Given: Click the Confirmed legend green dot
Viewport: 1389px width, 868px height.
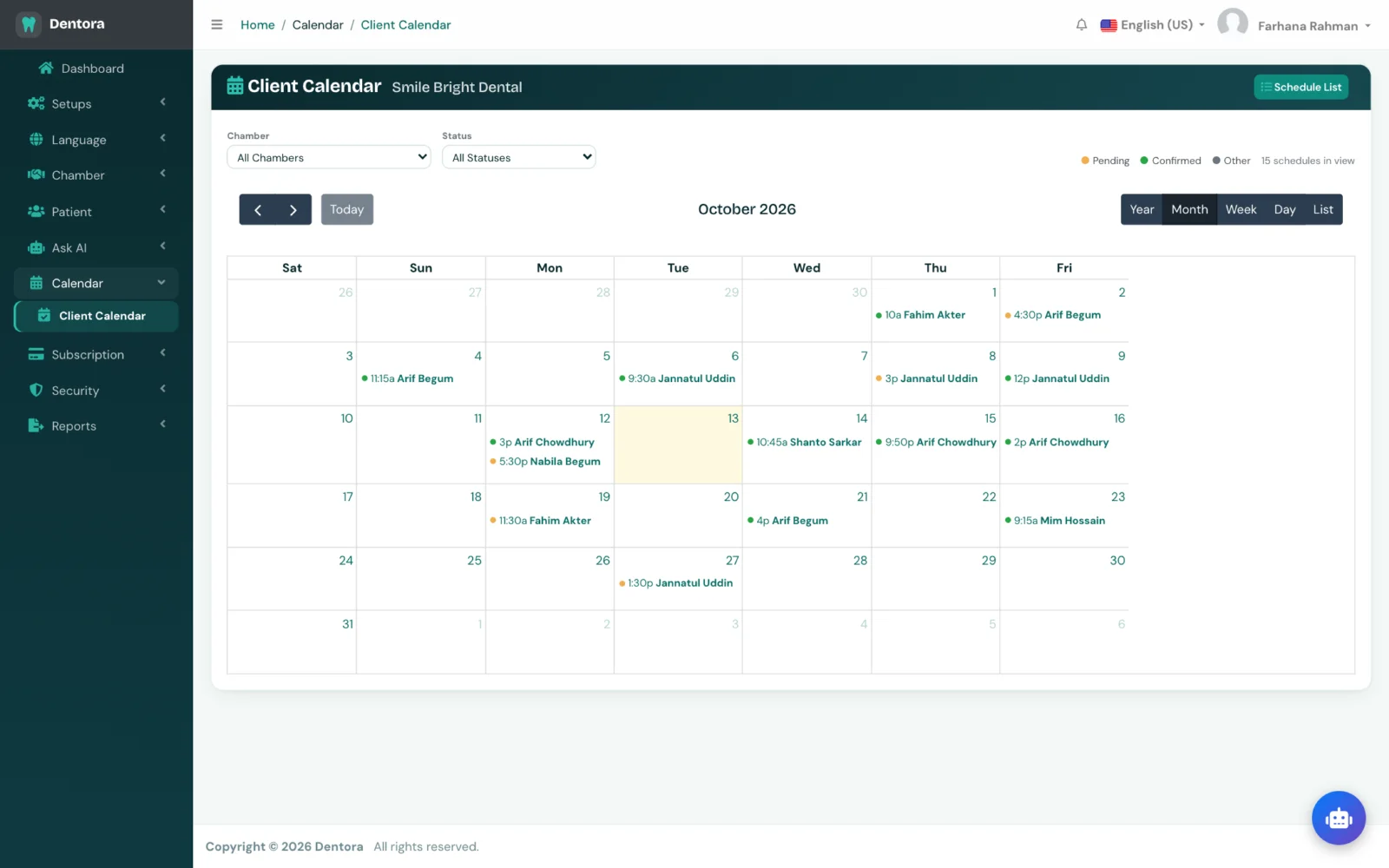Looking at the screenshot, I should (1144, 161).
